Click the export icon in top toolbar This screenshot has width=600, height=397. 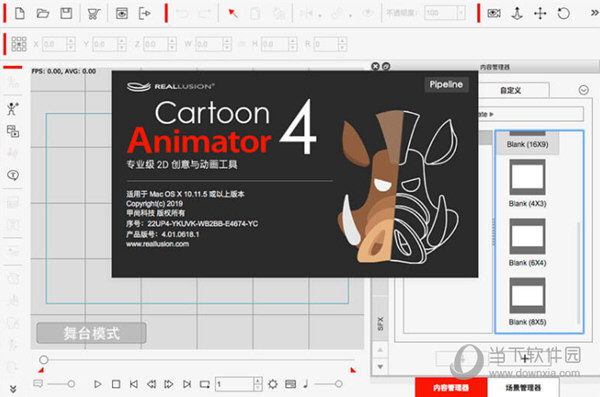pyautogui.click(x=145, y=13)
